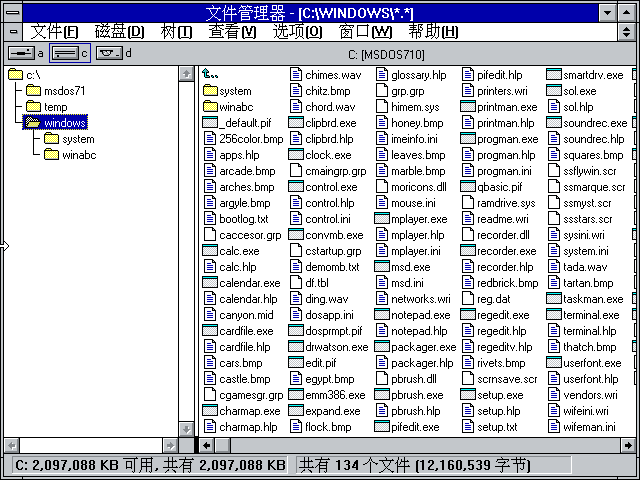Select the file printman.exe
This screenshot has height=480, width=640.
[499, 107]
